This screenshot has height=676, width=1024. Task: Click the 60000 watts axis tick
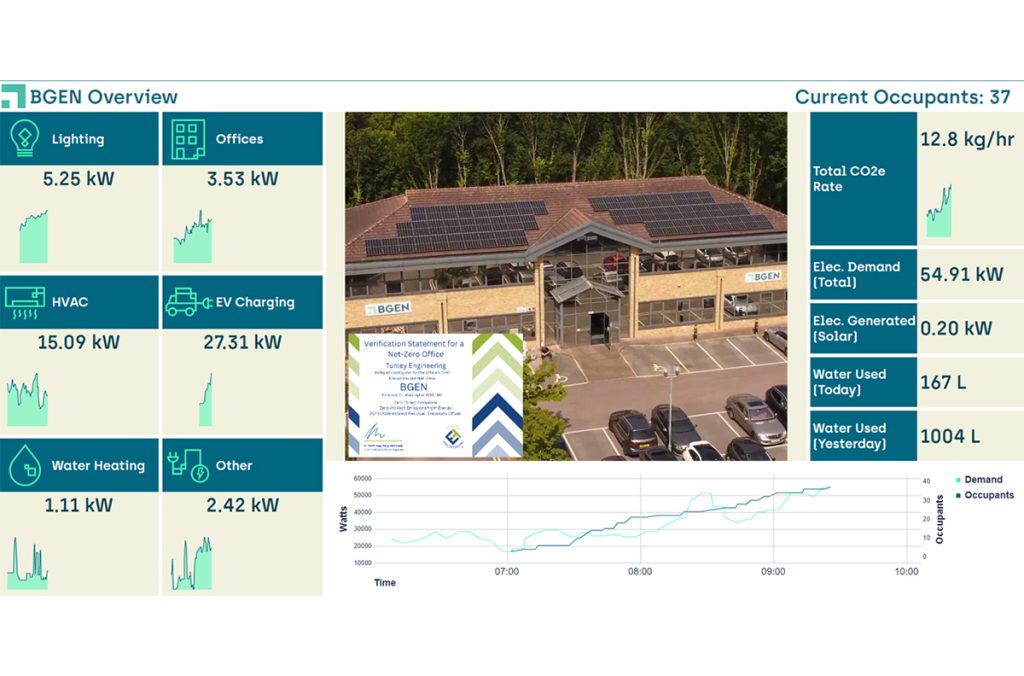pyautogui.click(x=362, y=479)
